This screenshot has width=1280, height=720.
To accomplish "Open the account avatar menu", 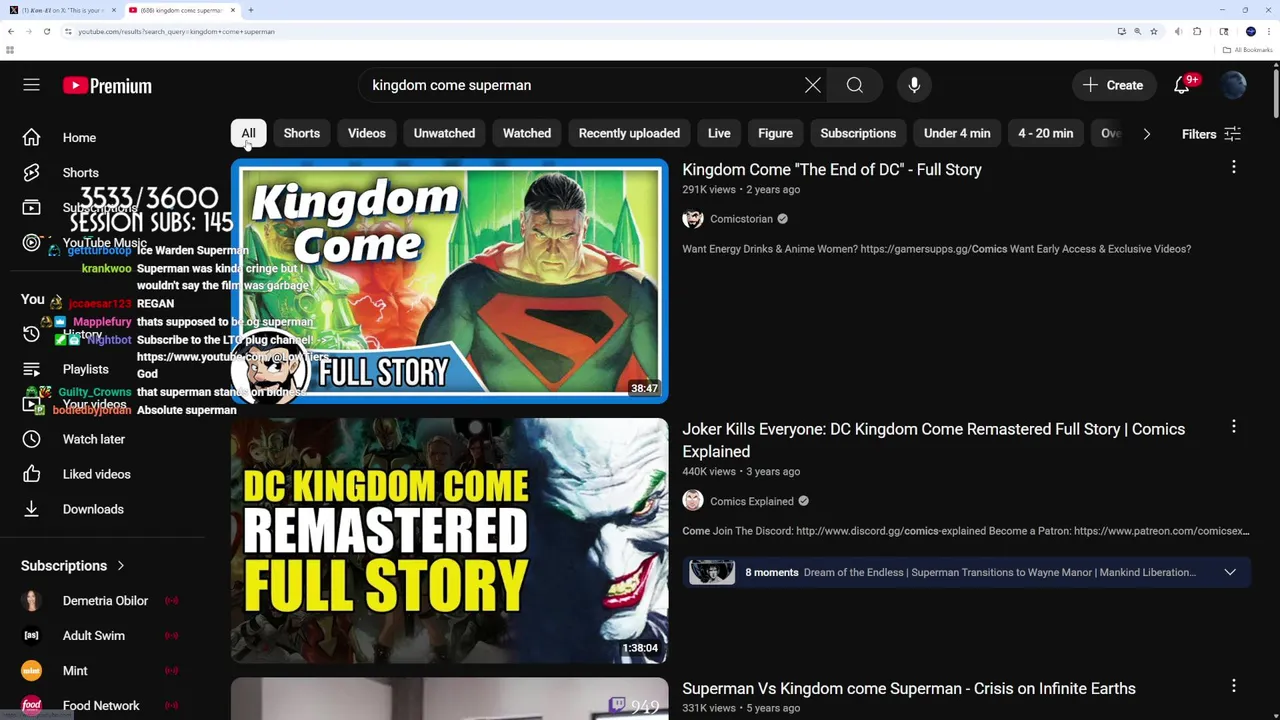I will pos(1234,85).
